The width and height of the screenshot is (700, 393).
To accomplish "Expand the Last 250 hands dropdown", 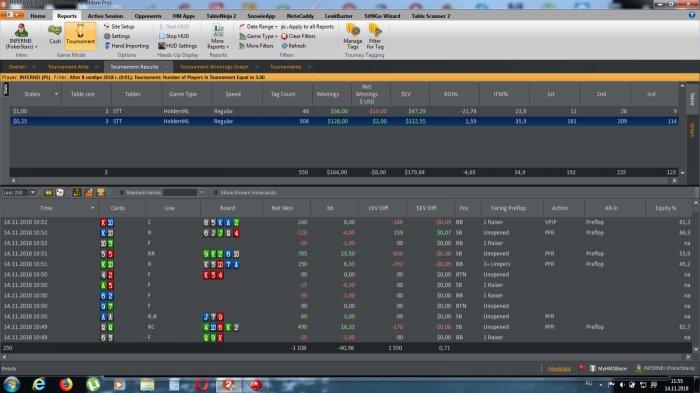I will coord(33,192).
